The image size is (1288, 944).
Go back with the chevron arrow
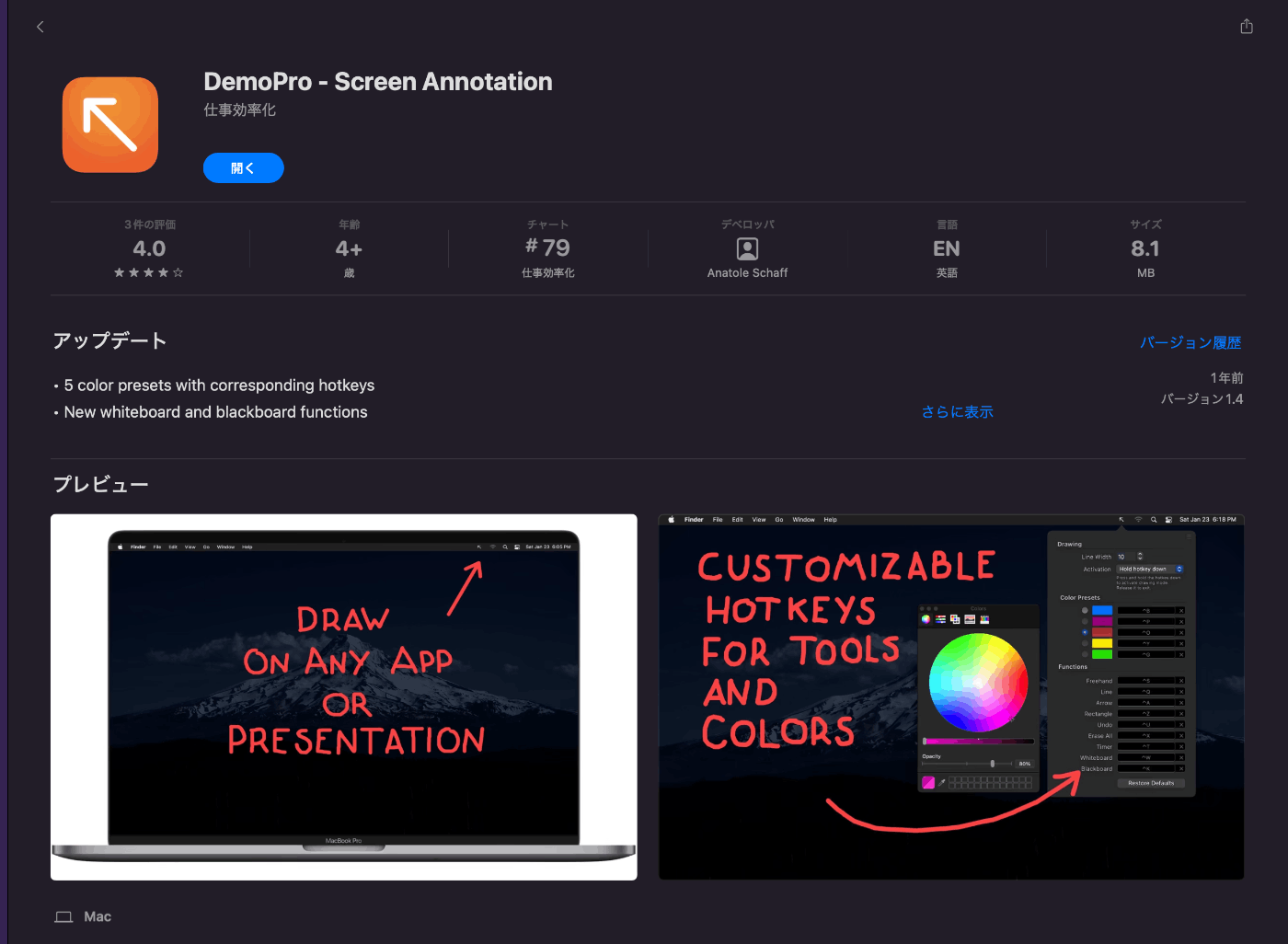click(x=40, y=27)
